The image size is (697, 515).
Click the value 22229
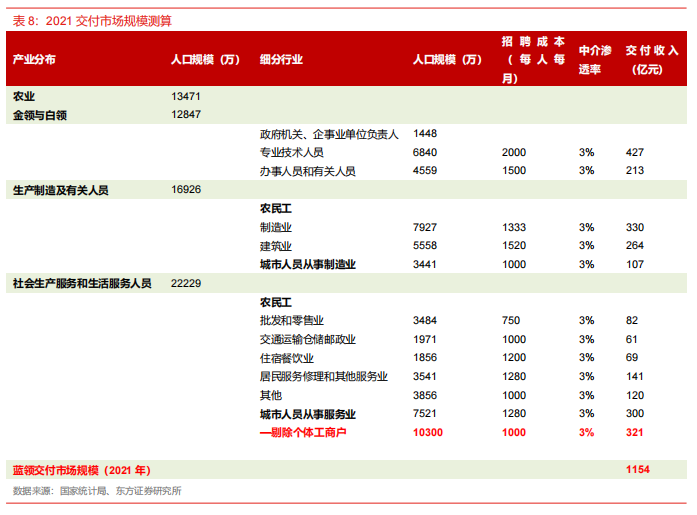tap(186, 283)
